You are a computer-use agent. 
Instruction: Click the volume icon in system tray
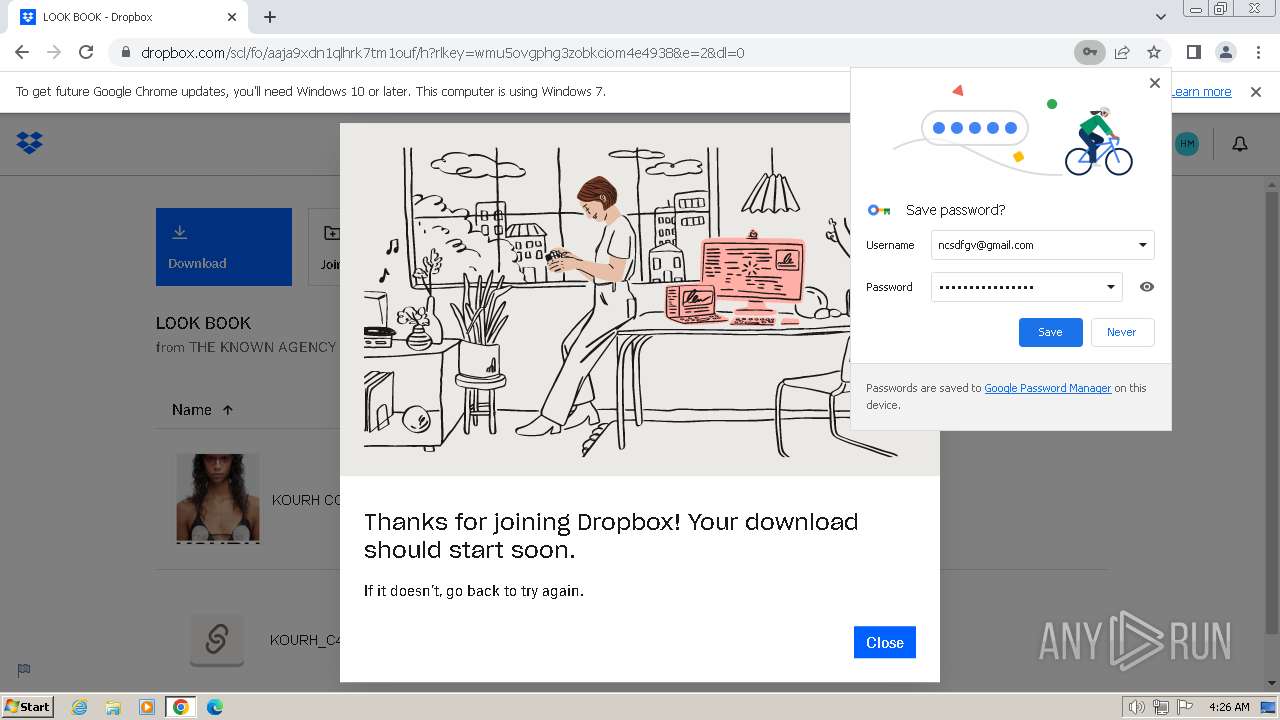click(x=1136, y=707)
